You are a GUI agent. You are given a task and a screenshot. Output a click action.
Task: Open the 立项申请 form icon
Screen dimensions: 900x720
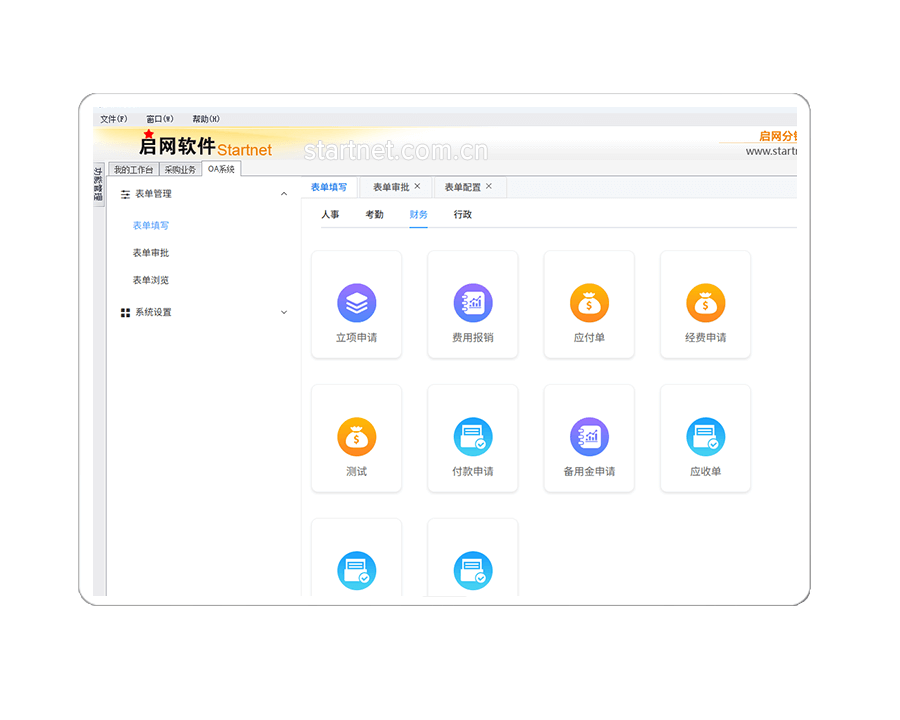click(356, 302)
